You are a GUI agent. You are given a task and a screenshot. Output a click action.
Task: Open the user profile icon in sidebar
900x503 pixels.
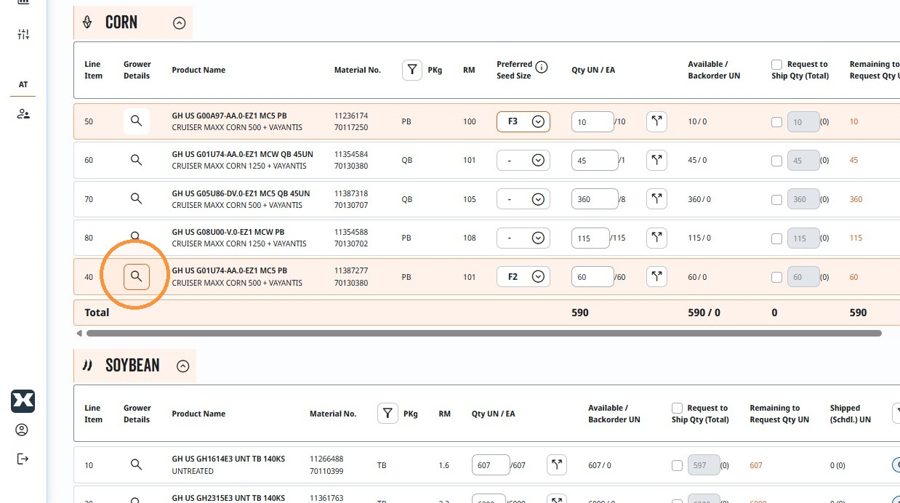click(x=22, y=430)
